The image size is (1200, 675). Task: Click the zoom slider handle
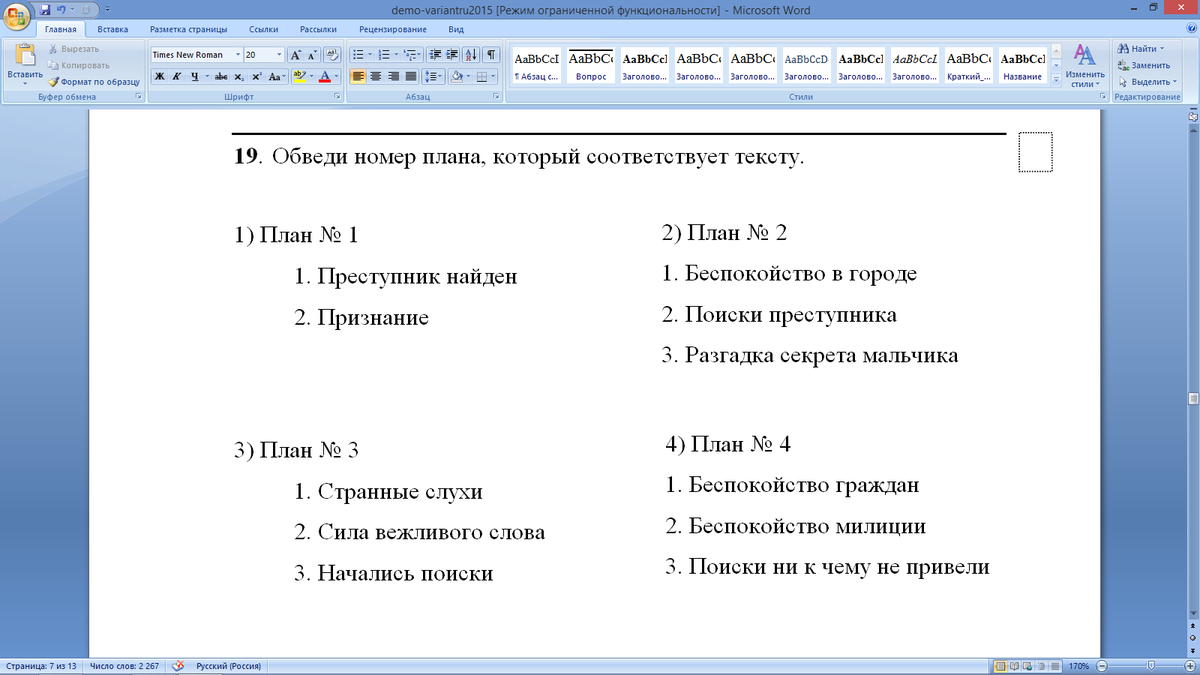1151,666
